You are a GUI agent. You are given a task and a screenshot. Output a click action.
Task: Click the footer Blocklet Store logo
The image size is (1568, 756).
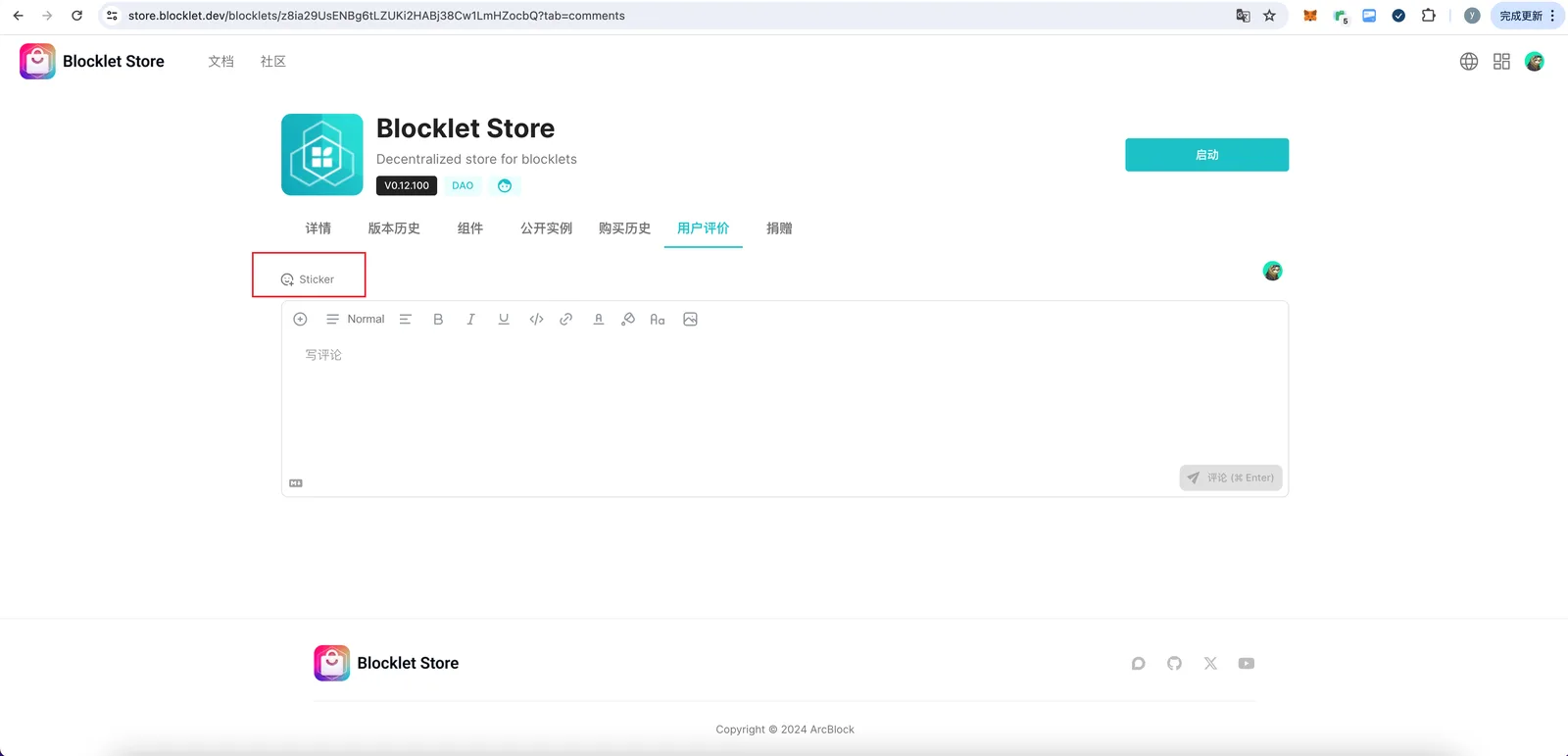[386, 663]
